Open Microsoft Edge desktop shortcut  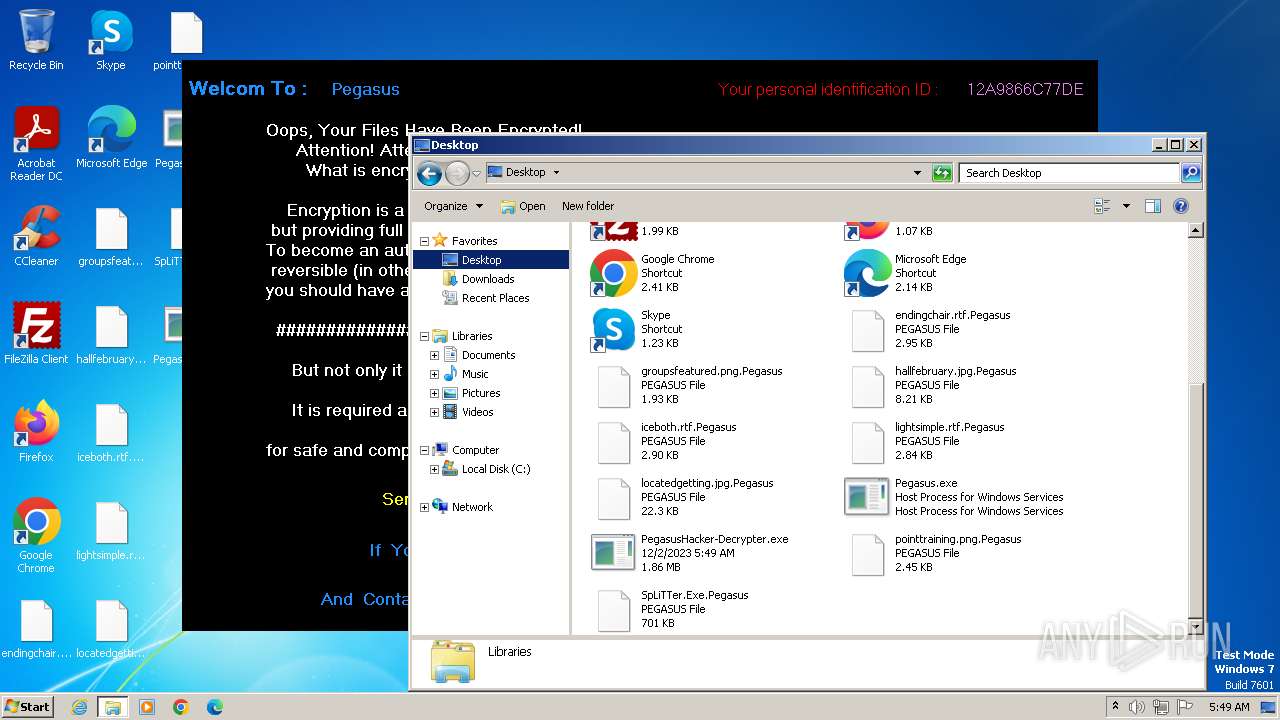point(111,138)
